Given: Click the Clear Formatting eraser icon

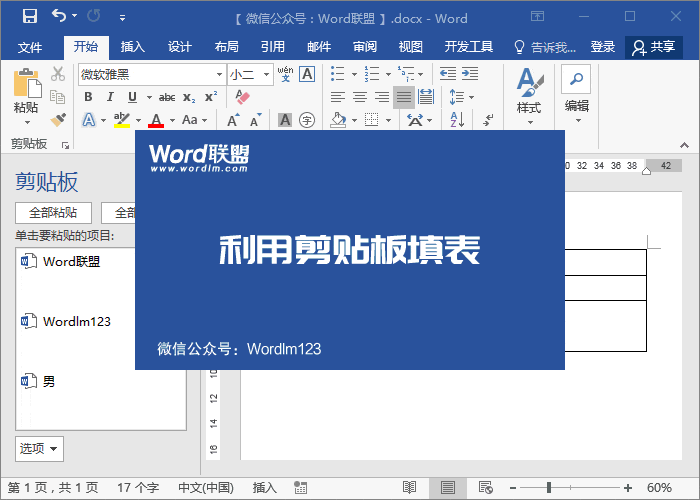Looking at the screenshot, I should click(242, 97).
